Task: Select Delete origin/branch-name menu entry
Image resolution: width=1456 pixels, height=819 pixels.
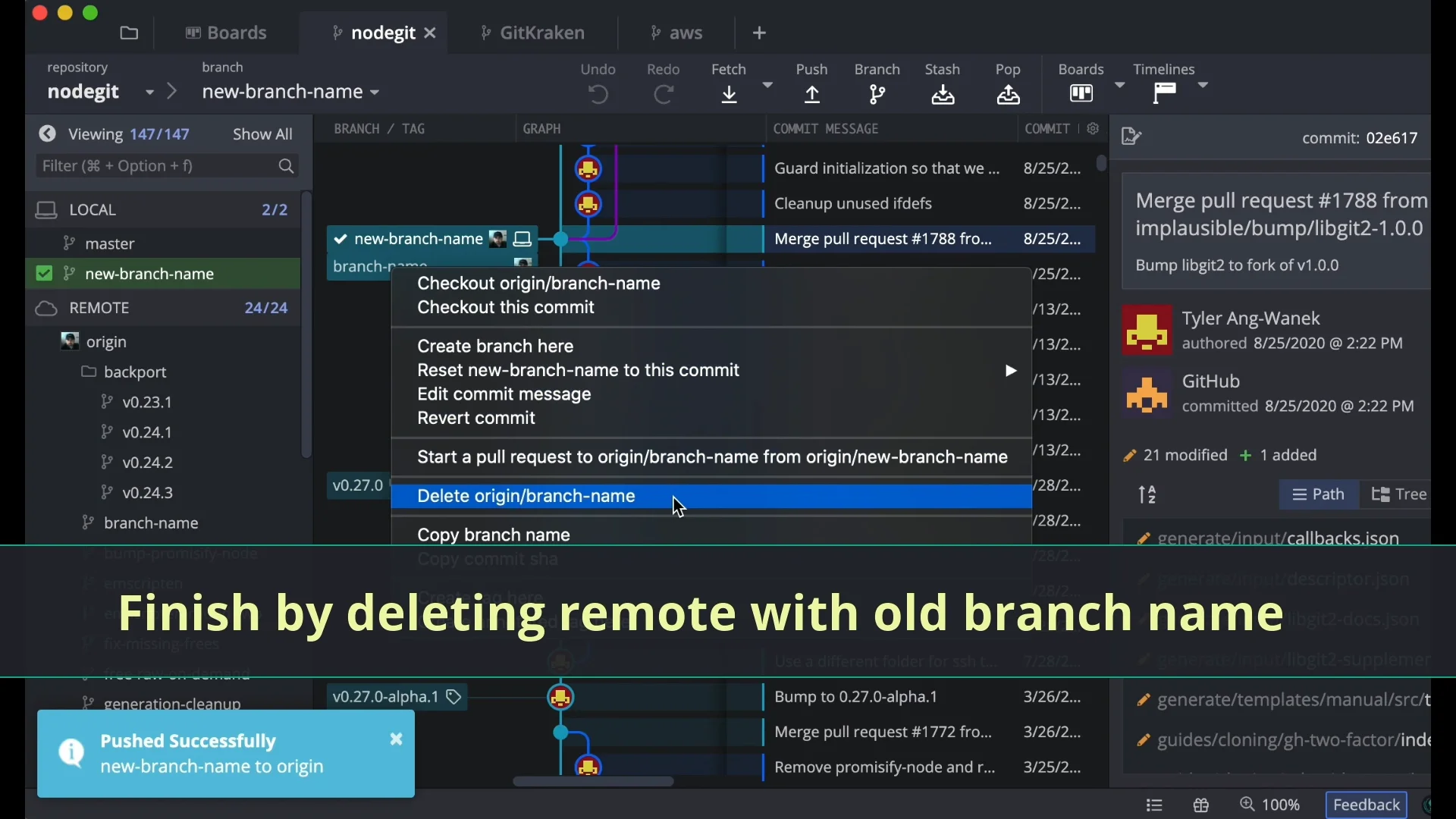Action: (526, 497)
